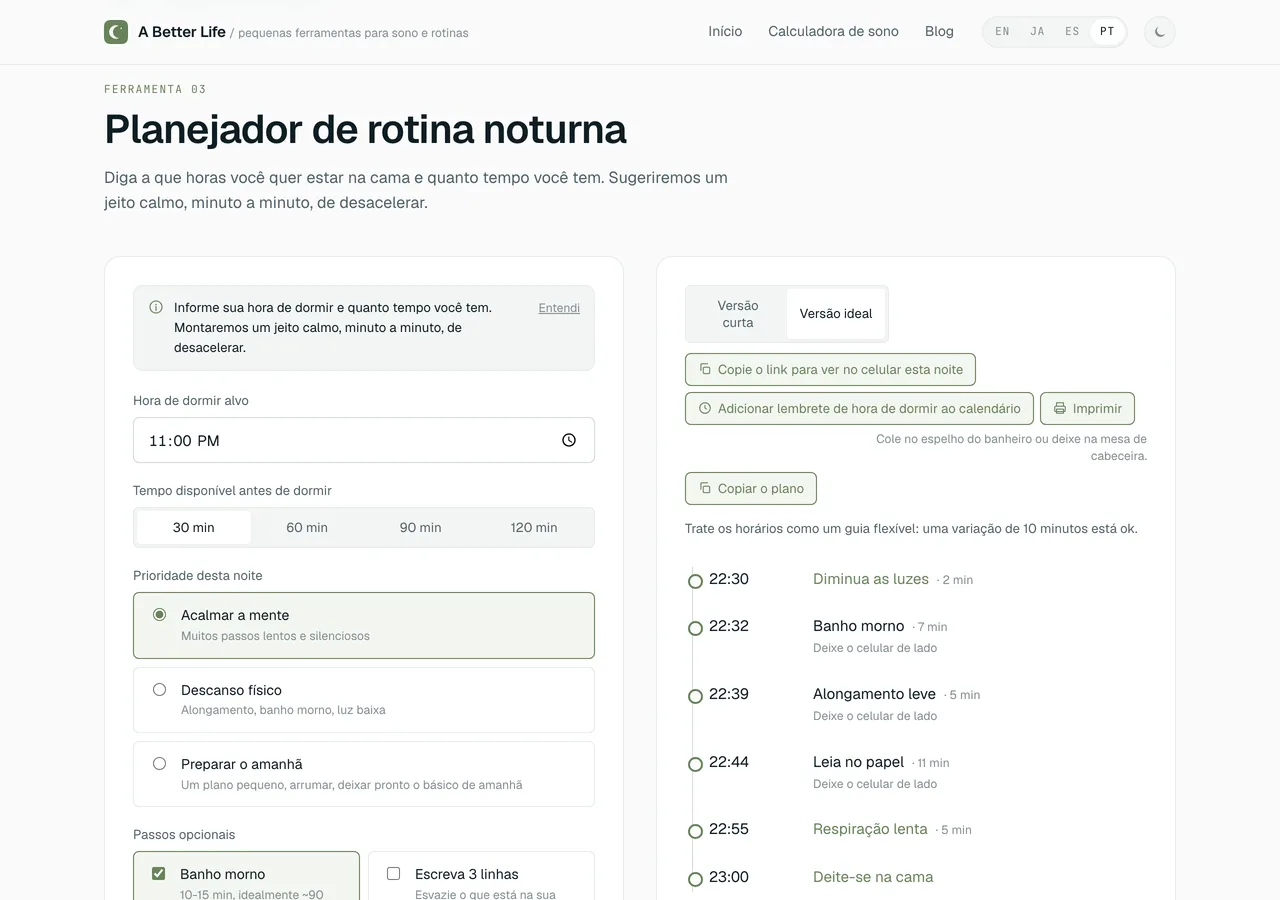Click the 22:30 timeline circle marker
The width and height of the screenshot is (1280, 900).
tap(695, 581)
